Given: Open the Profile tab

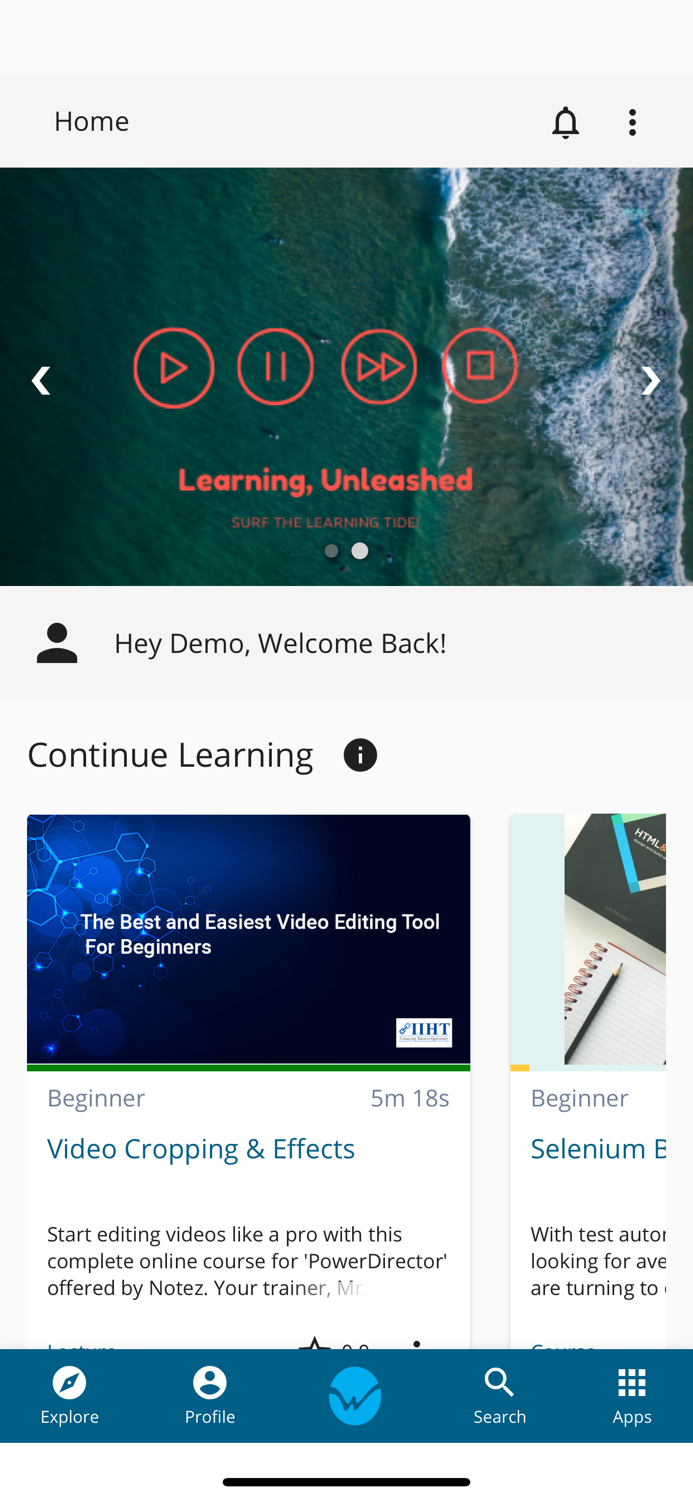Looking at the screenshot, I should click(210, 1396).
